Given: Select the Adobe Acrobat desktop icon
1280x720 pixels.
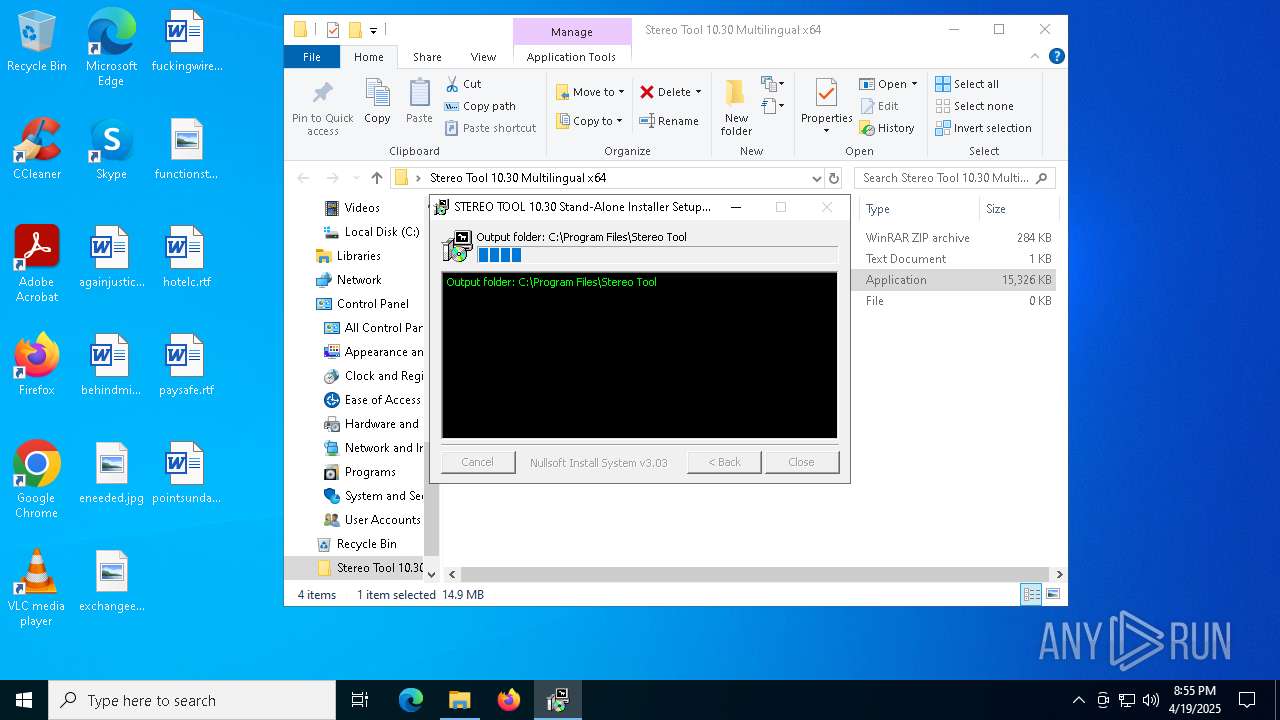Looking at the screenshot, I should pyautogui.click(x=37, y=265).
